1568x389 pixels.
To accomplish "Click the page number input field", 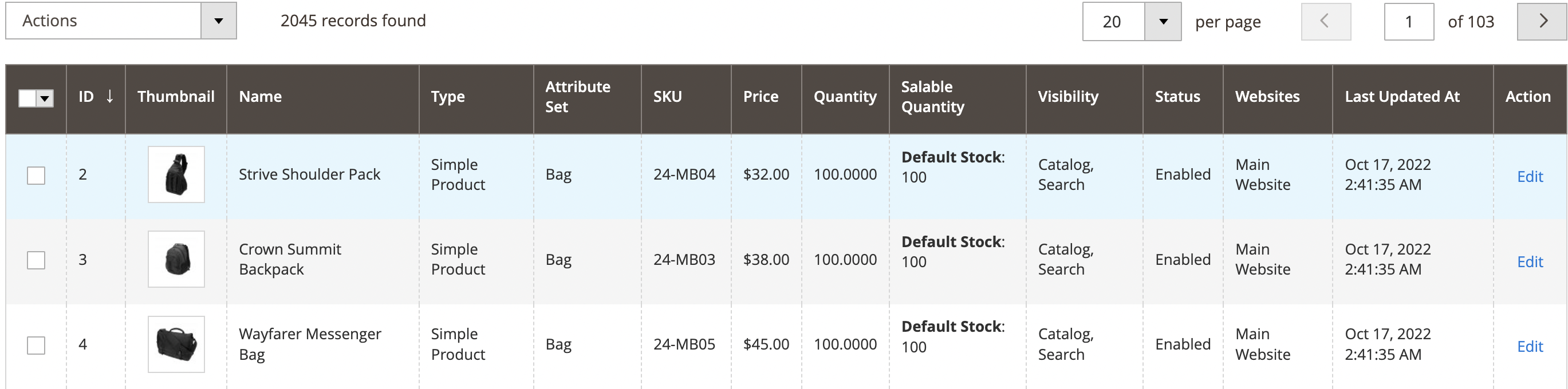I will (x=1409, y=20).
